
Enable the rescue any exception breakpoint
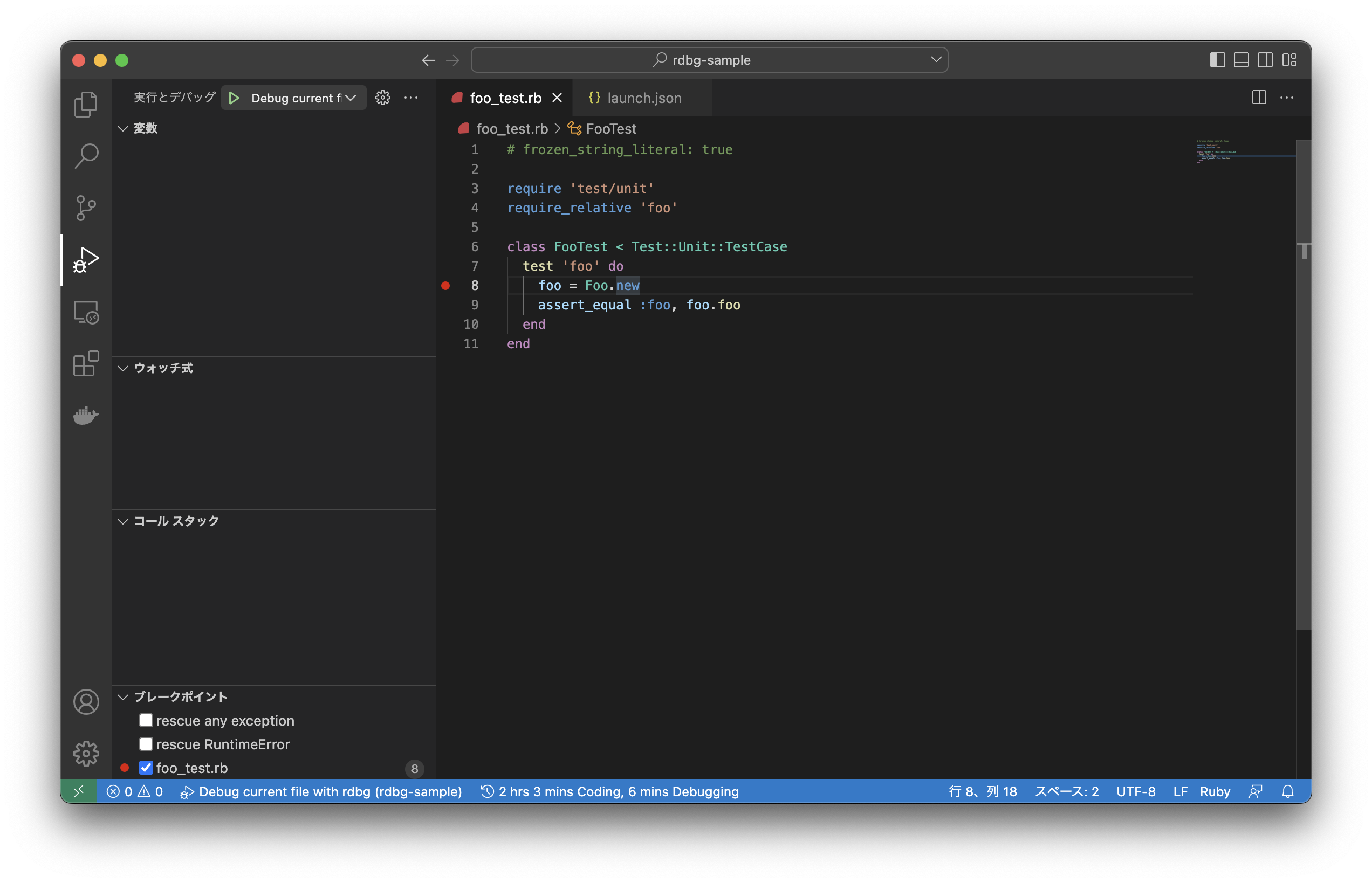[146, 720]
